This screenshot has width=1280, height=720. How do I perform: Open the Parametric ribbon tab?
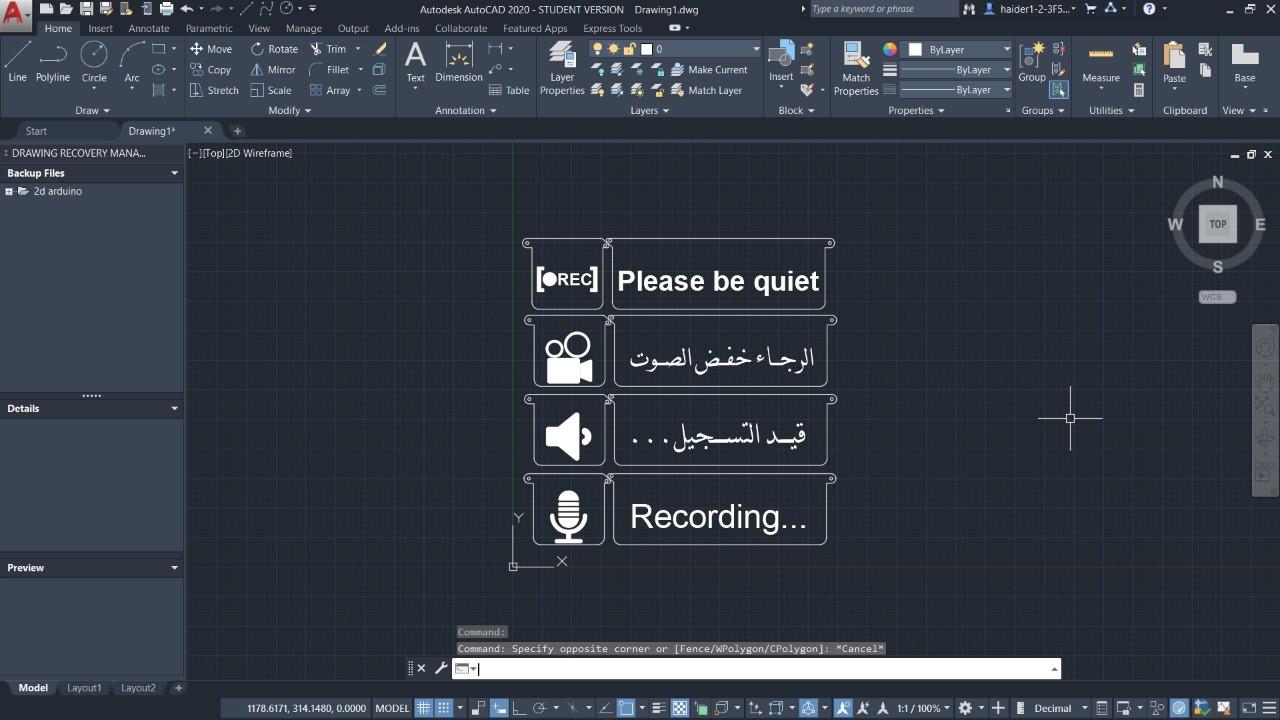209,28
